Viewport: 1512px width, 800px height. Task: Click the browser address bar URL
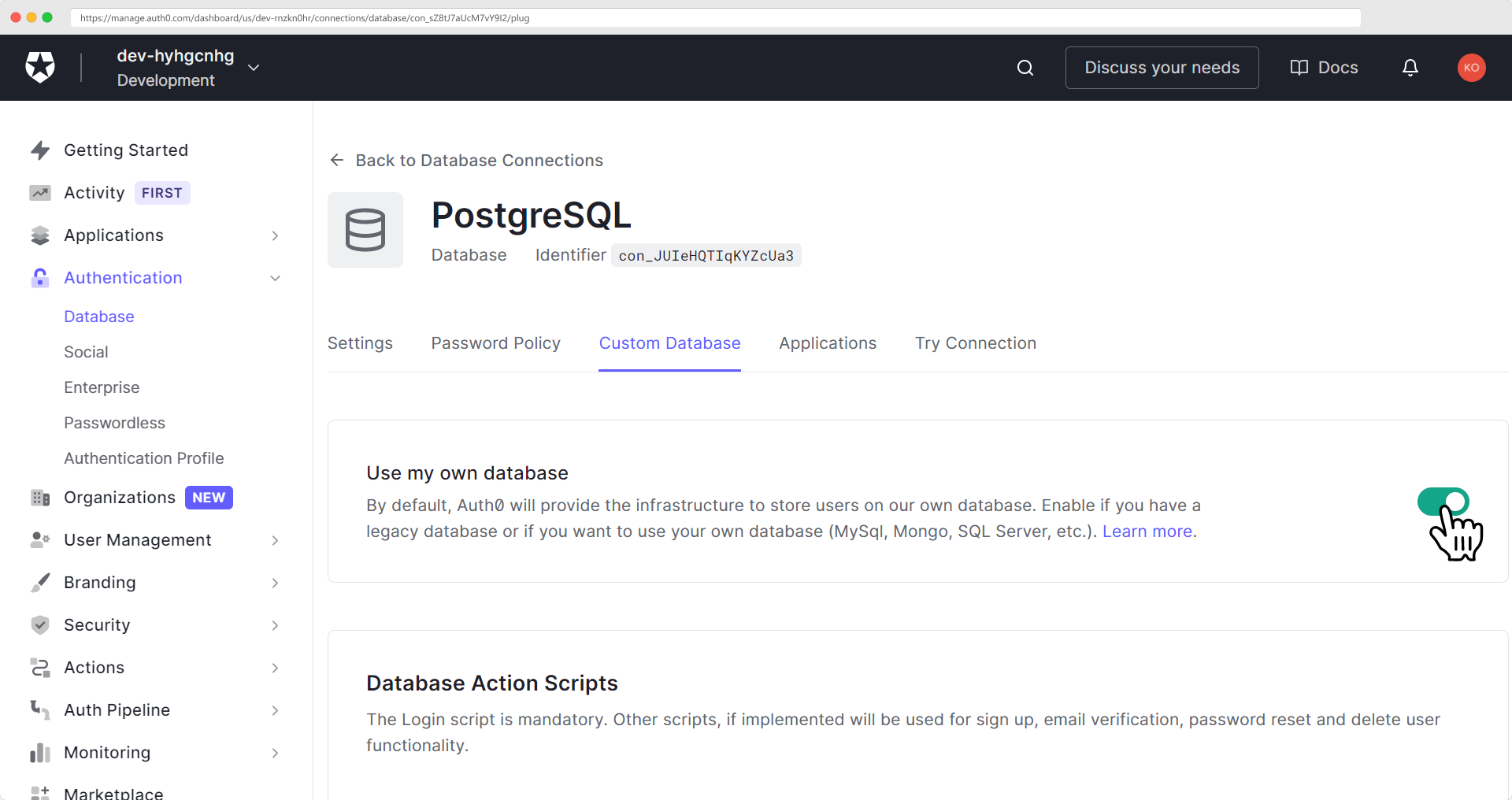715,17
